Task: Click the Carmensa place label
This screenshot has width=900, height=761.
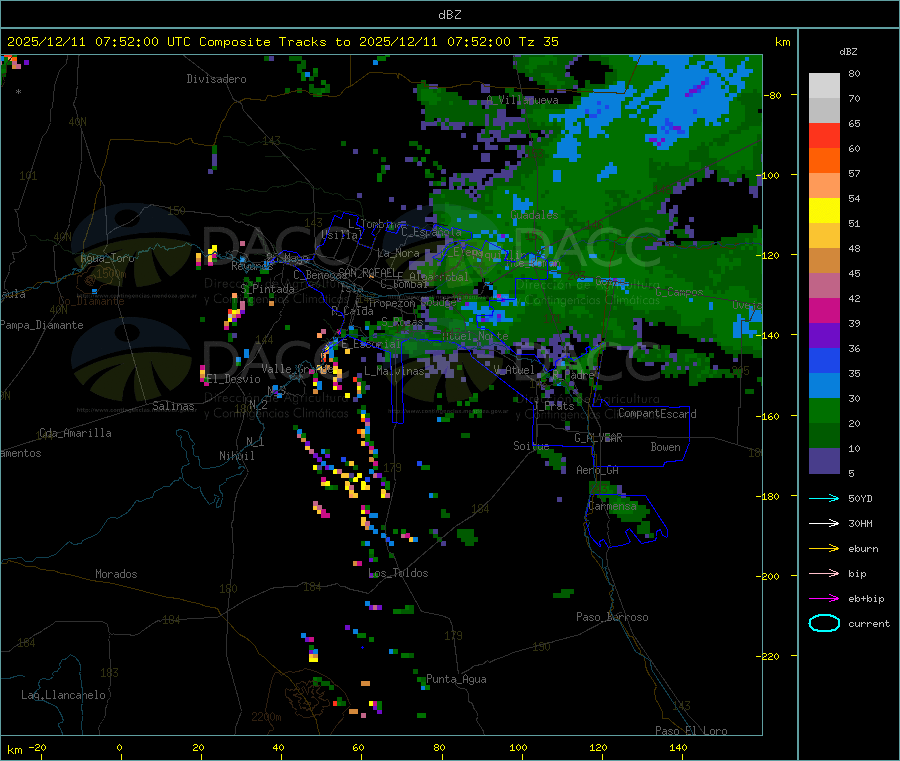Action: pos(612,506)
